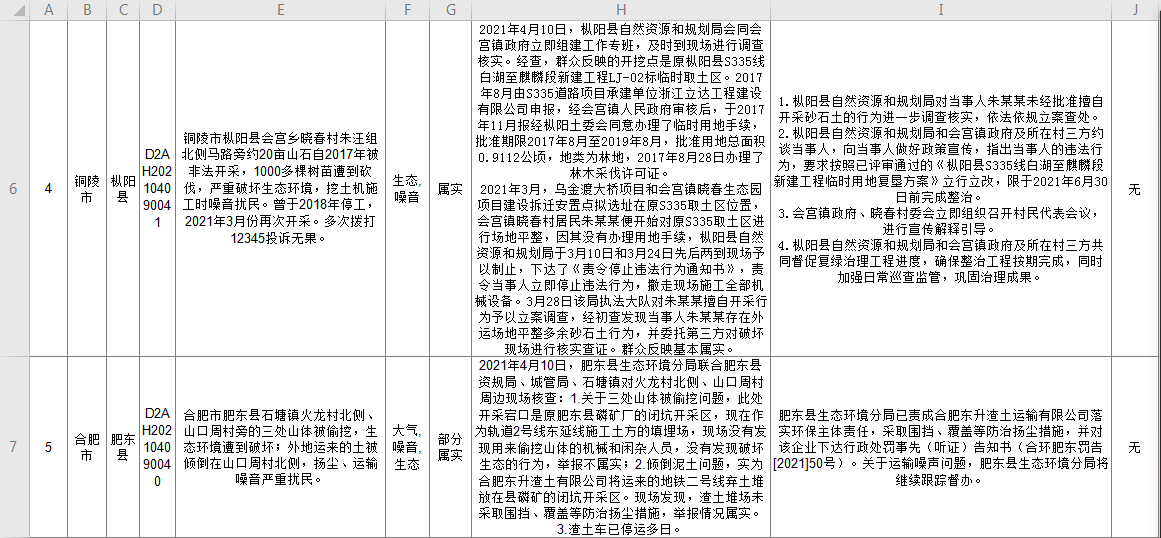Viewport: 1161px width, 538px height.
Task: Select the 肥东县 cell
Action: (x=123, y=447)
